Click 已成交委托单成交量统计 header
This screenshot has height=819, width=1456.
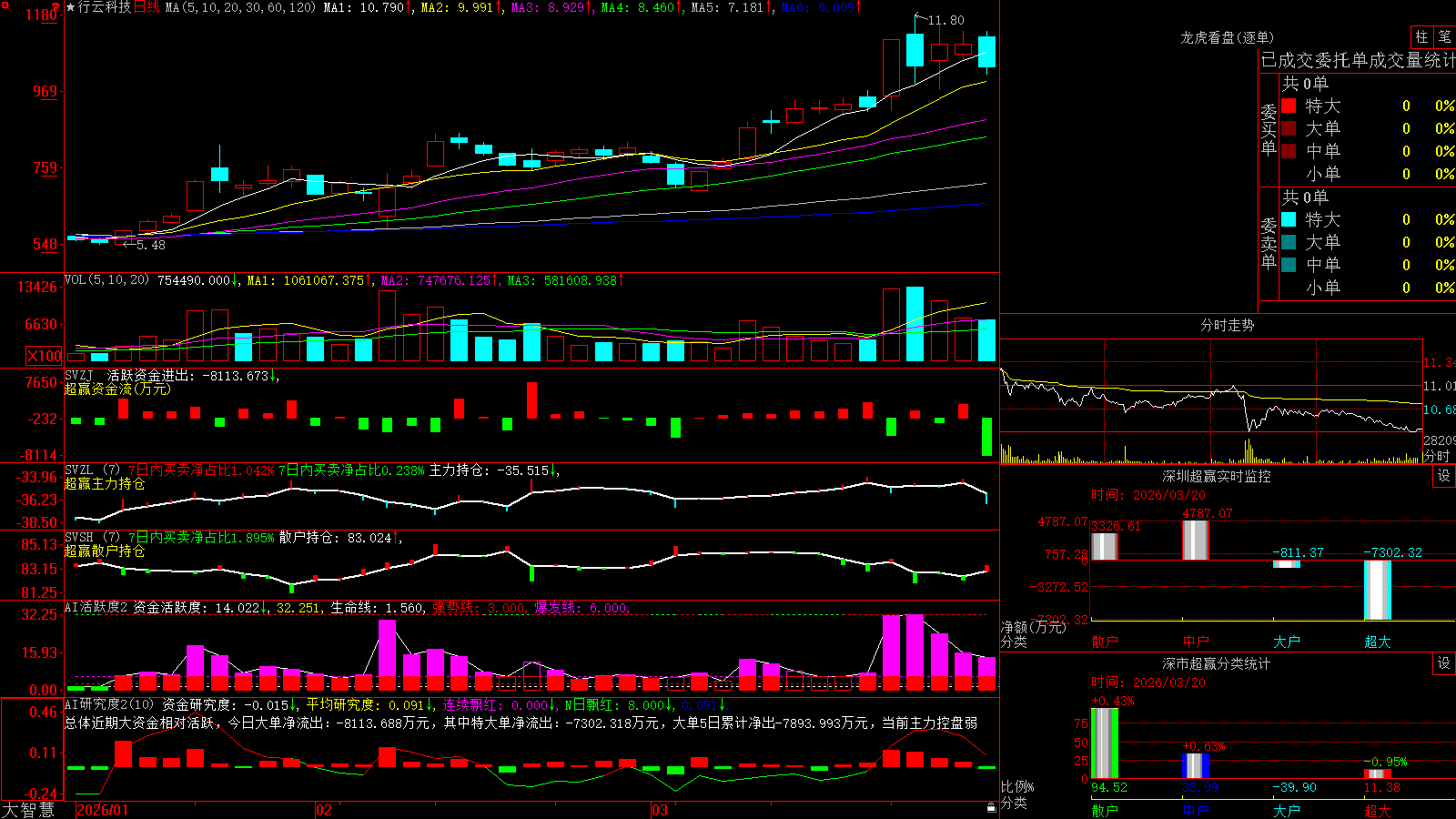(x=1358, y=60)
